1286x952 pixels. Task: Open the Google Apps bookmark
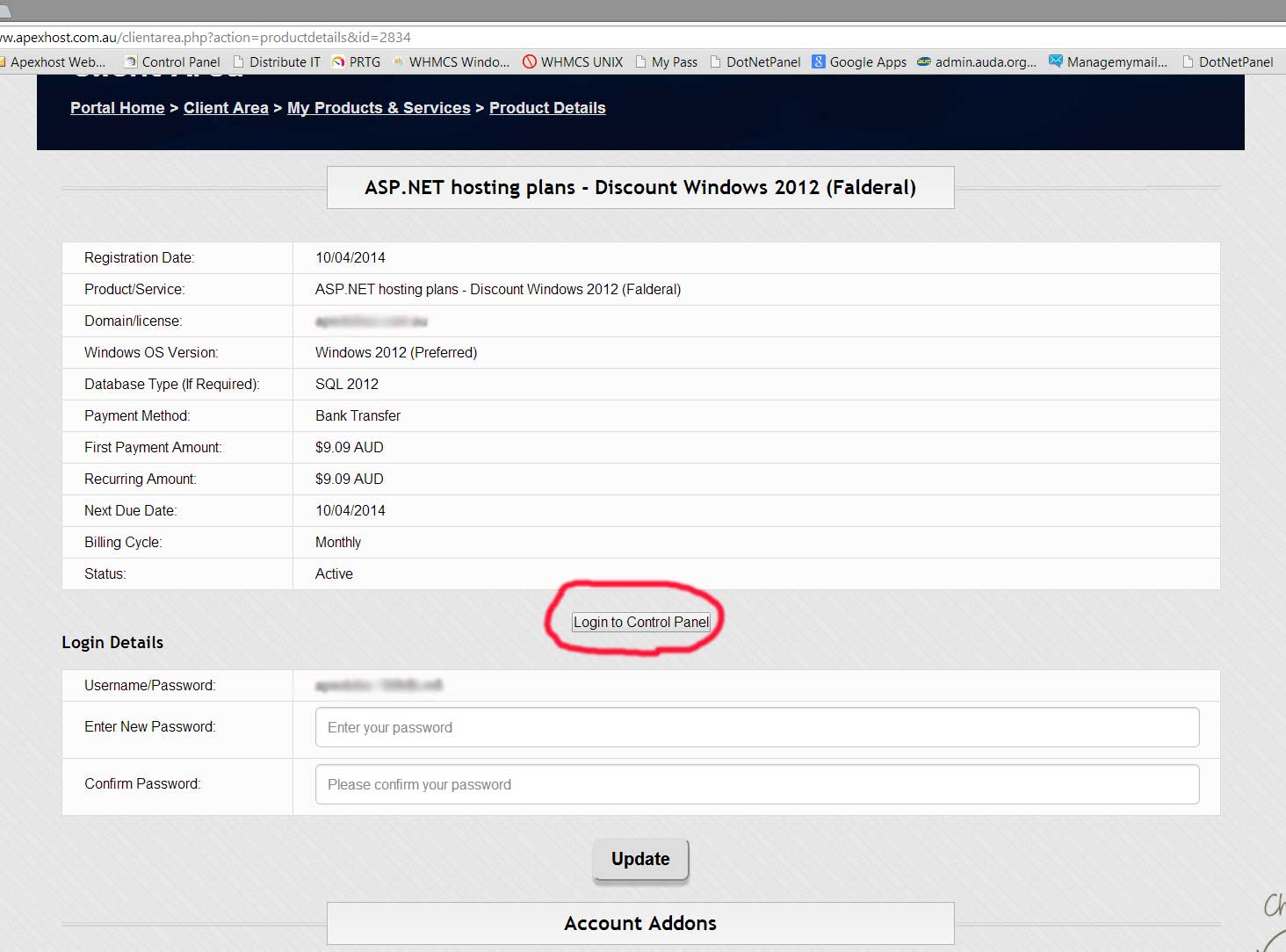coord(859,62)
